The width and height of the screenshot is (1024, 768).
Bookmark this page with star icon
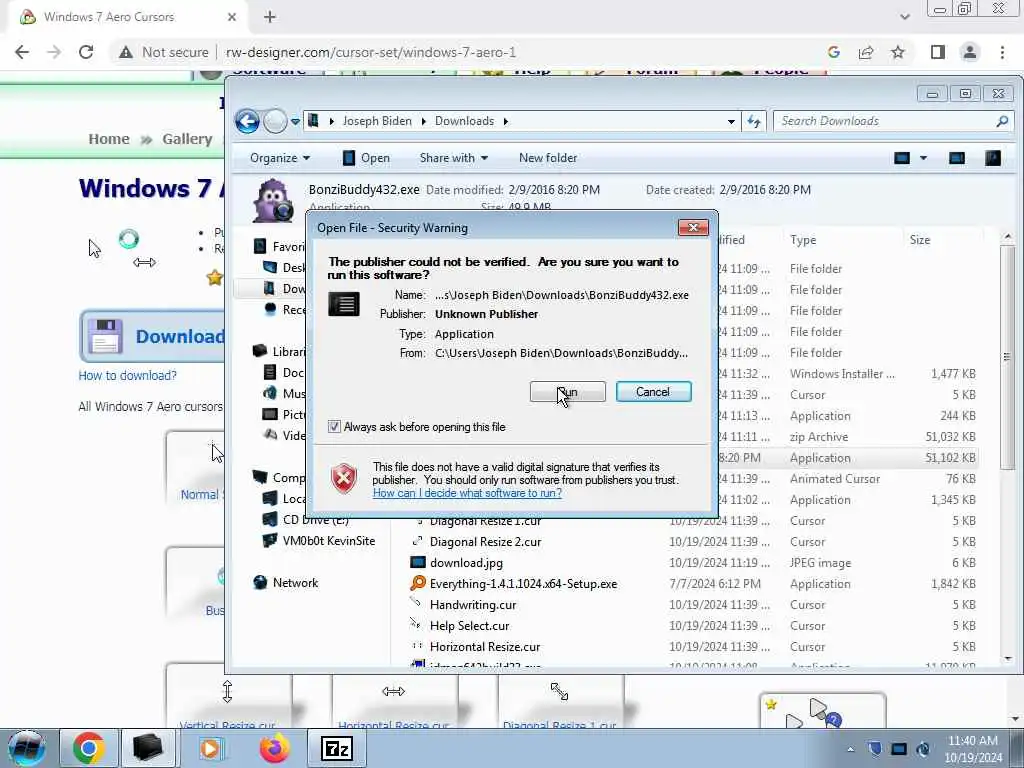898,52
